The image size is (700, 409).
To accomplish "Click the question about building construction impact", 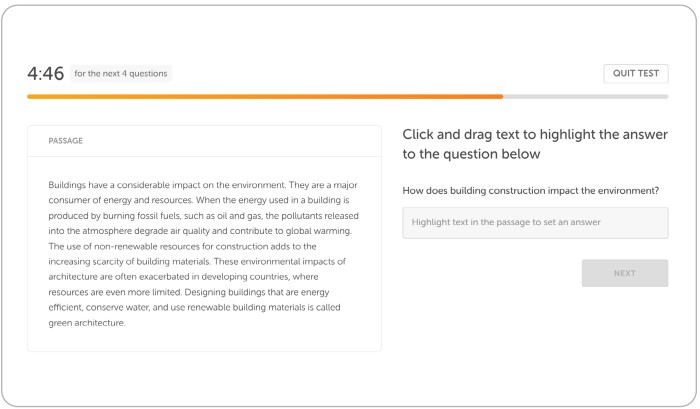I will click(x=530, y=191).
